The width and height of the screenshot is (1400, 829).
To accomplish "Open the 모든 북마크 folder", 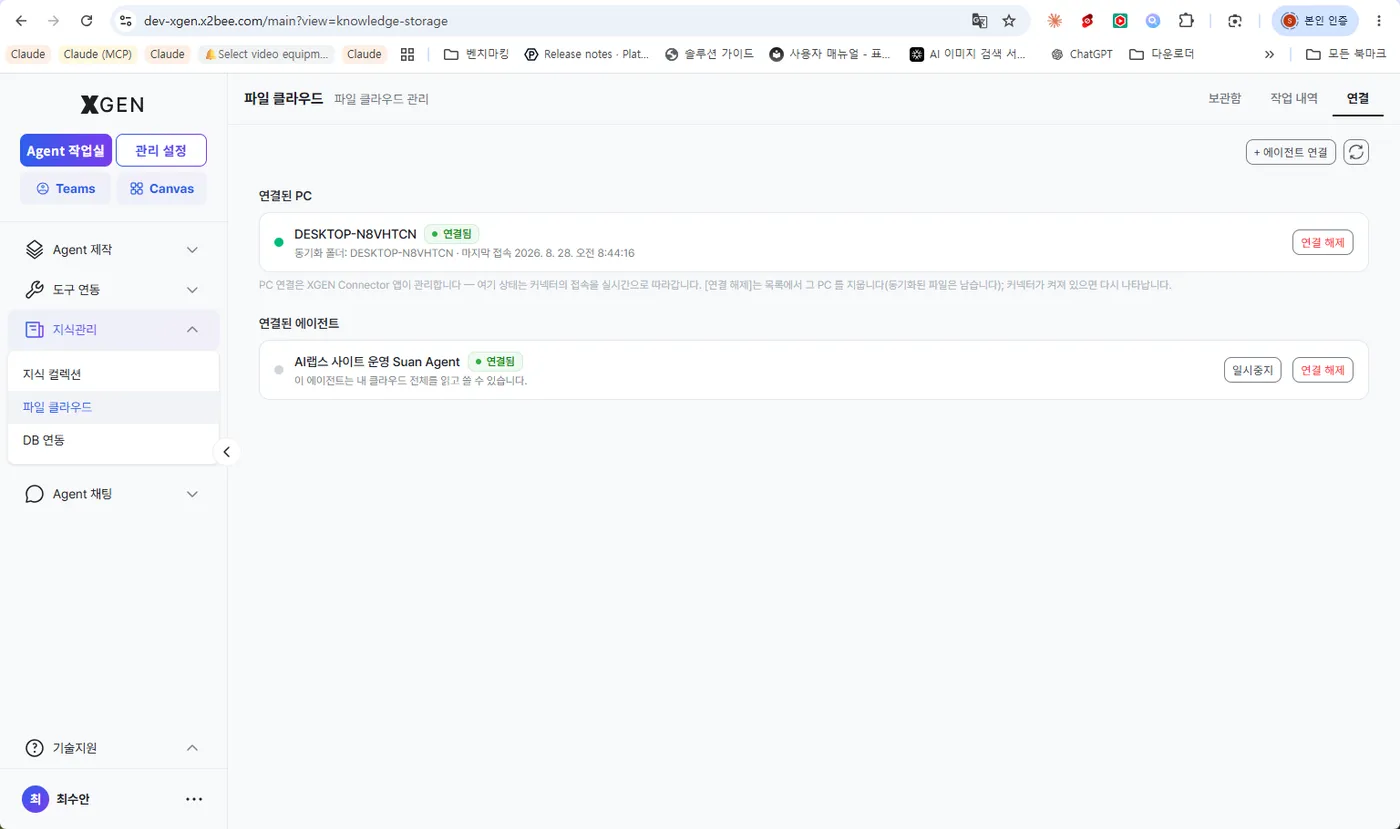I will coord(1346,54).
